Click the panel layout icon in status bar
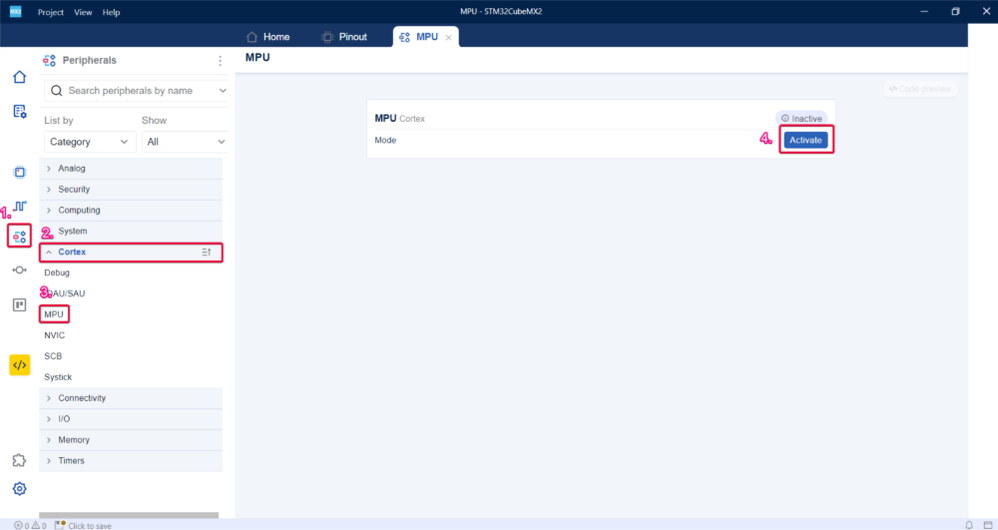This screenshot has width=998, height=530. click(988, 526)
